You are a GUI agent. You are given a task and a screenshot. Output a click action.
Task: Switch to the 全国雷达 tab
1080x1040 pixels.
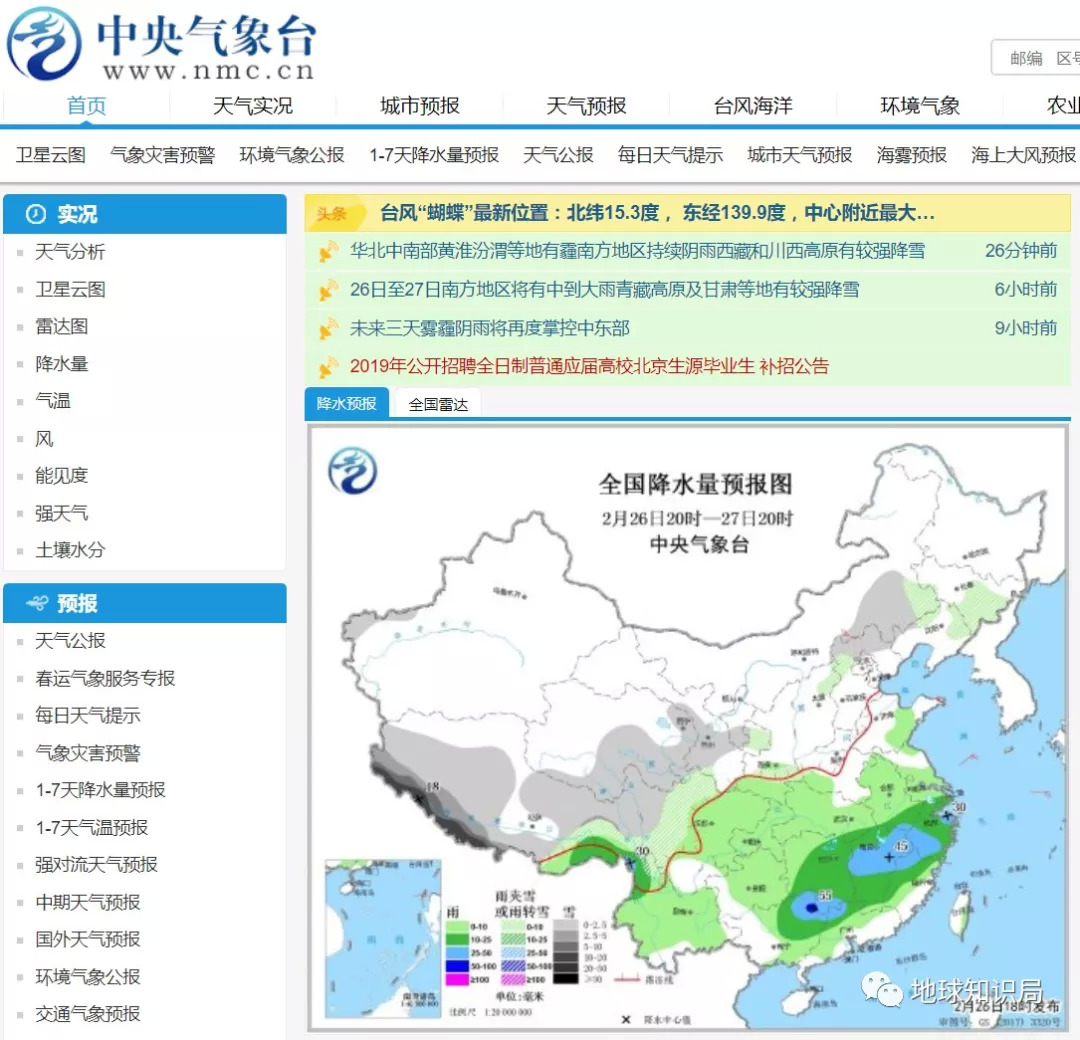pyautogui.click(x=438, y=404)
